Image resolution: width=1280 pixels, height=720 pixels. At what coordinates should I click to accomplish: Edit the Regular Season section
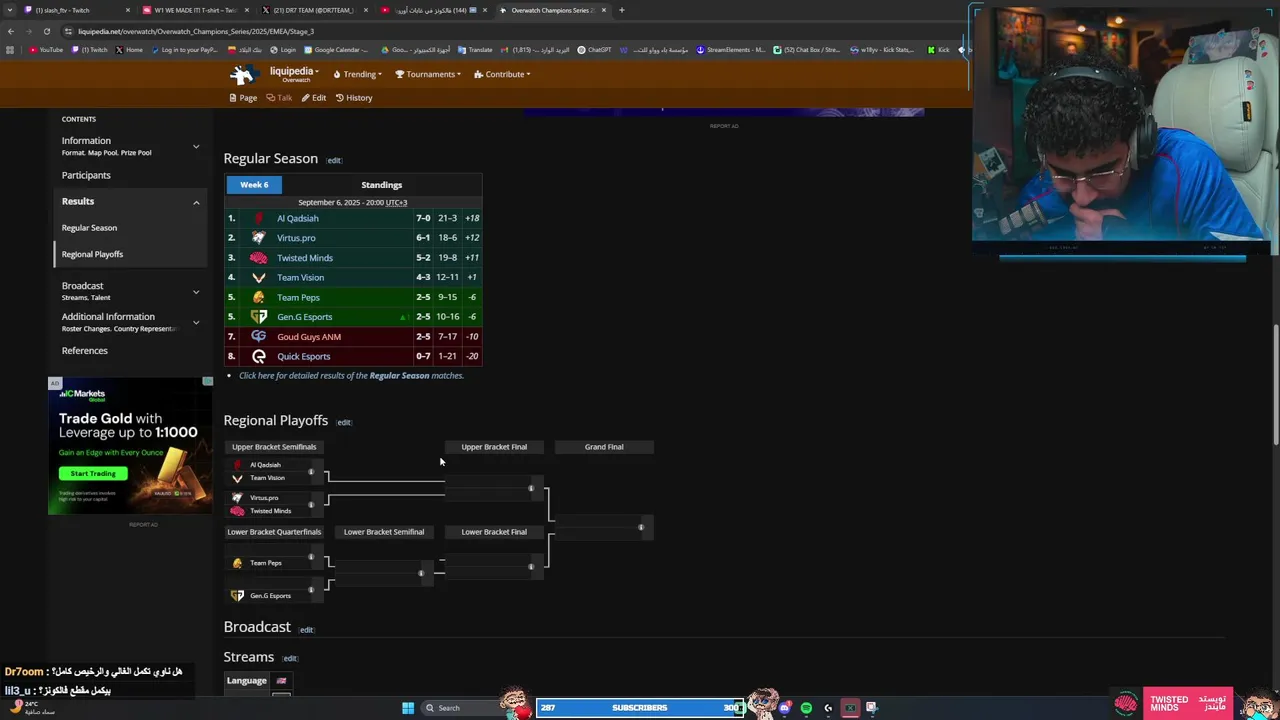pos(334,160)
